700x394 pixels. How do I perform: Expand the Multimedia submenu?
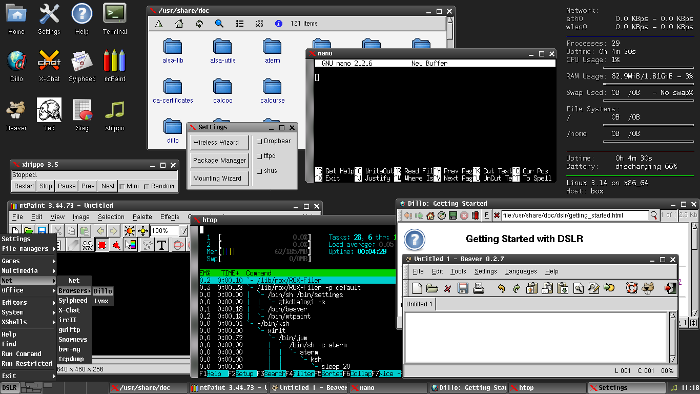(x=28, y=271)
